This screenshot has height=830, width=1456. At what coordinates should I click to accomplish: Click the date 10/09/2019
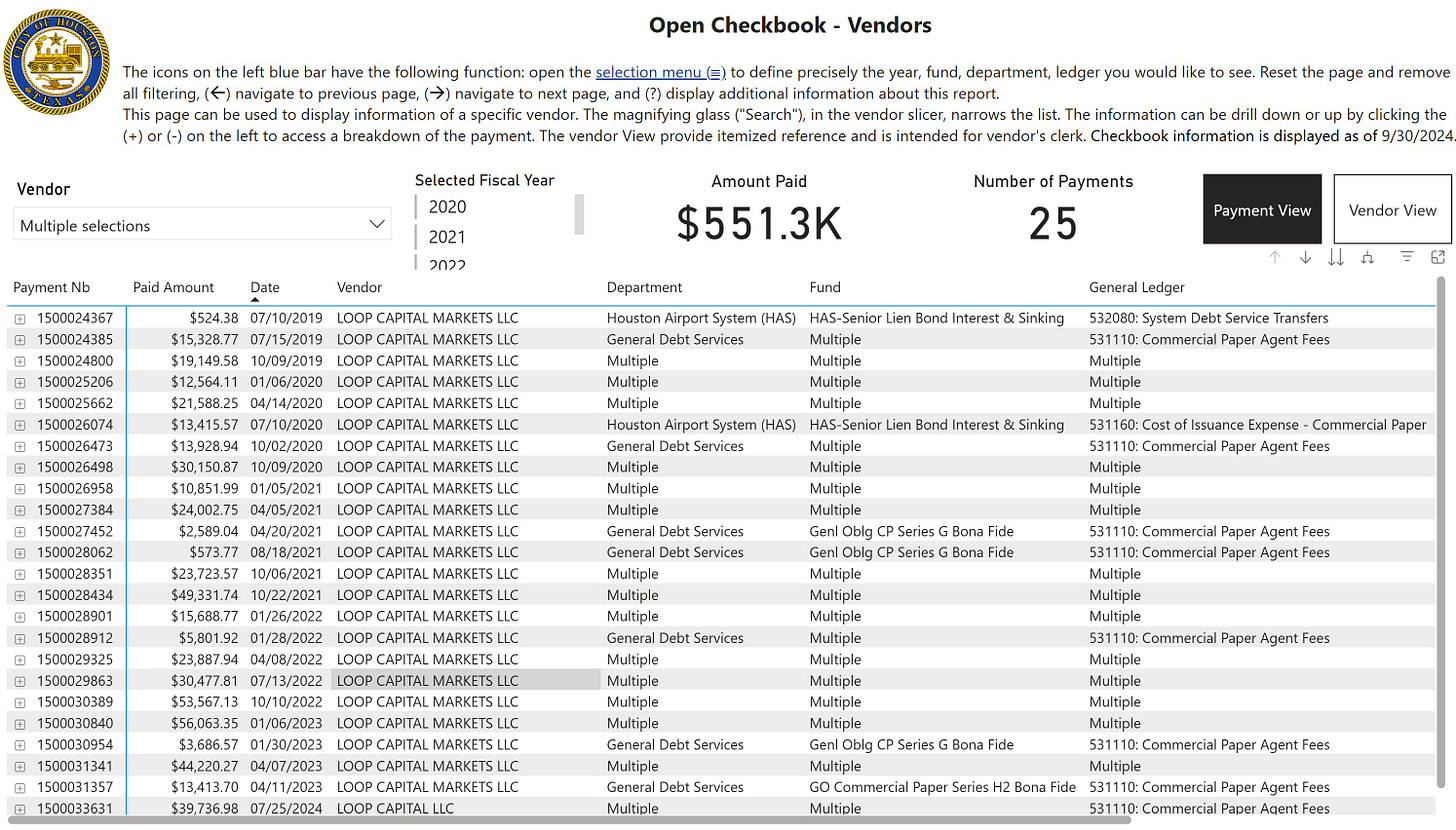[x=287, y=361]
